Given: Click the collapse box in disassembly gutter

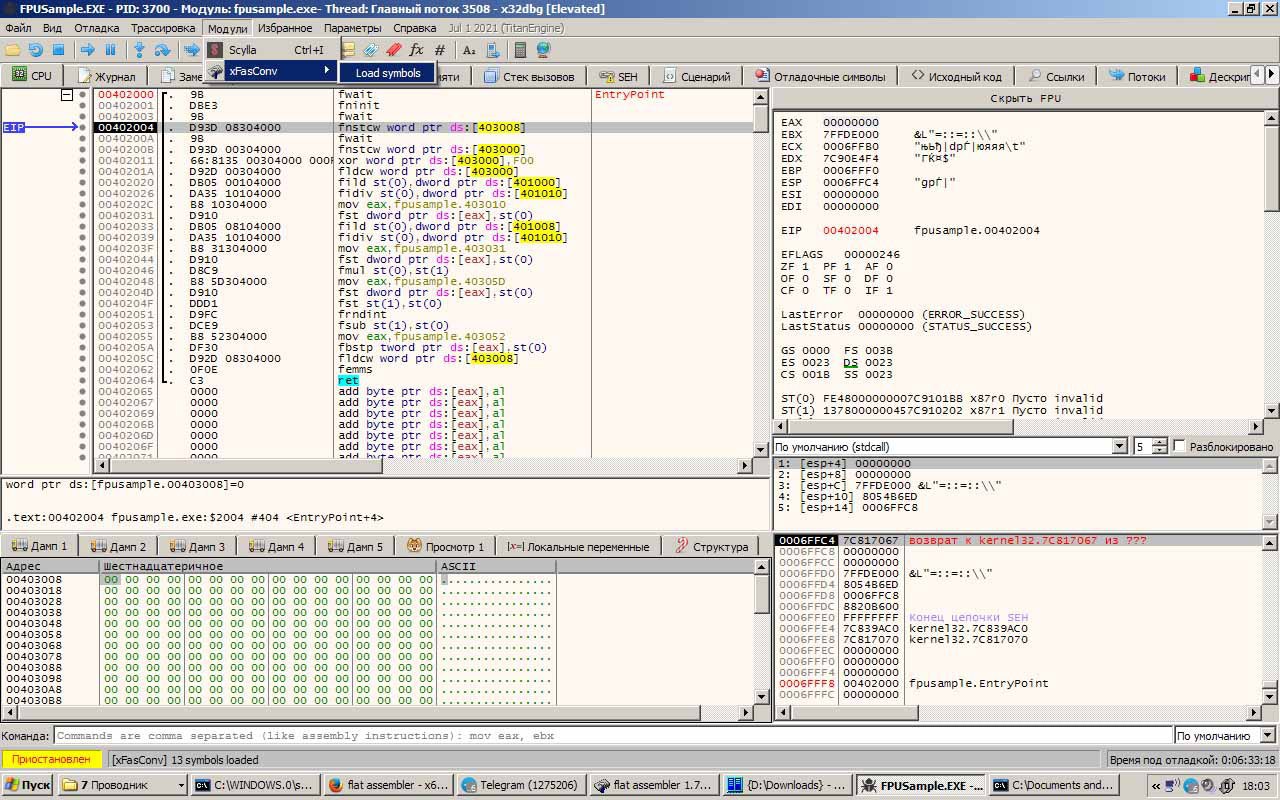Looking at the screenshot, I should click(67, 95).
